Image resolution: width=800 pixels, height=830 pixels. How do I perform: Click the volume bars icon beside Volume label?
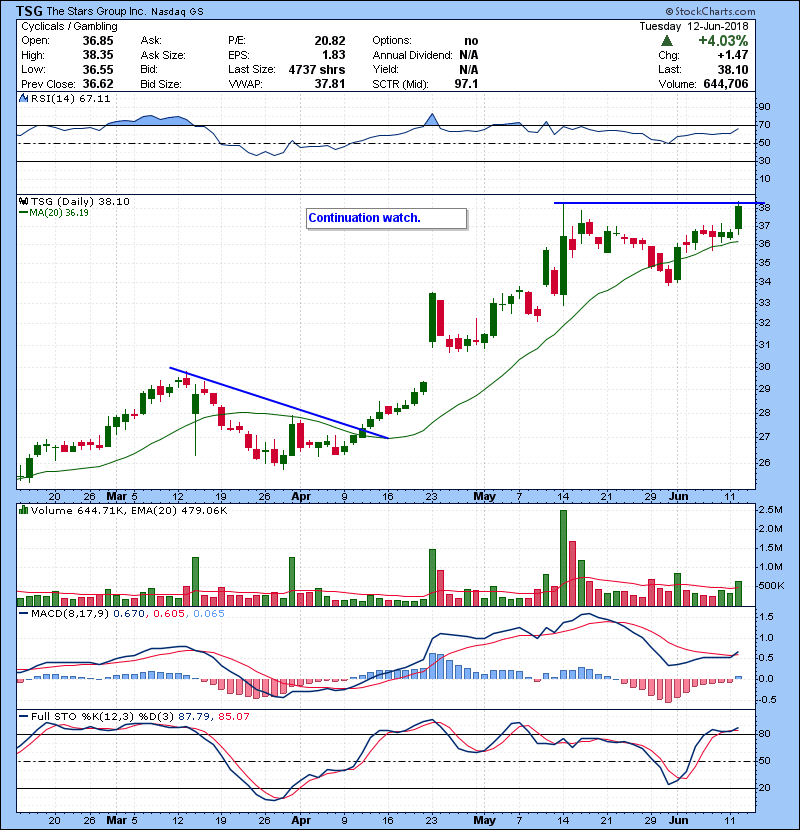(23, 510)
